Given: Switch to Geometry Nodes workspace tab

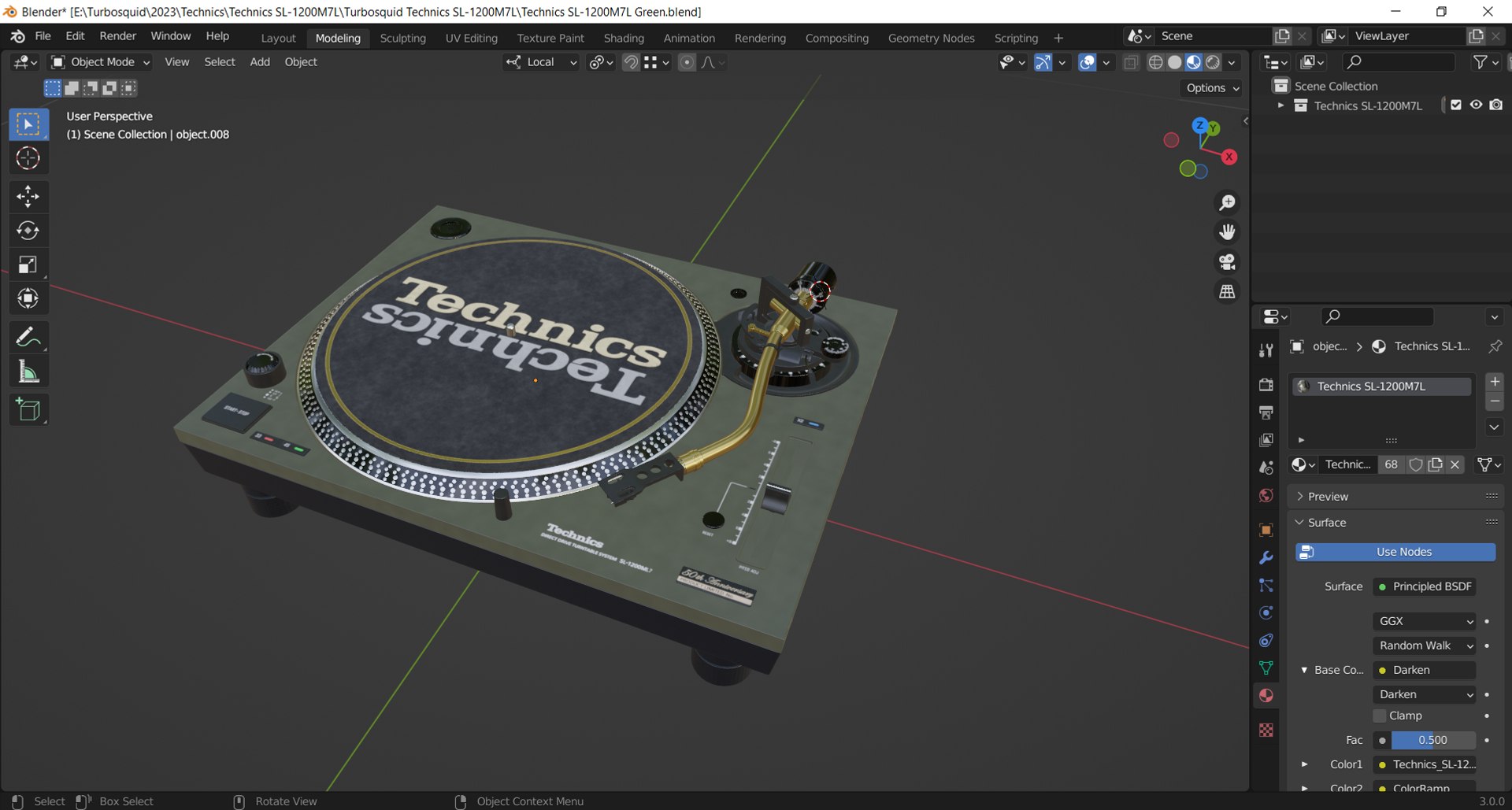Looking at the screenshot, I should pos(931,38).
